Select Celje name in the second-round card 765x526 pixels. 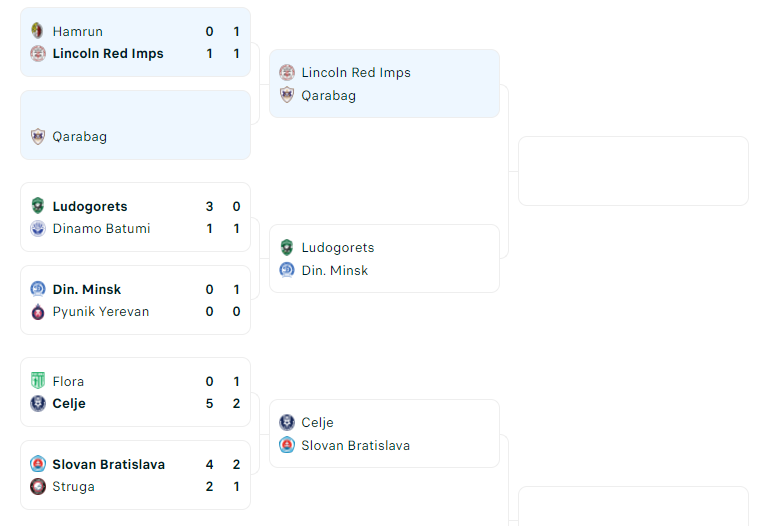[317, 423]
